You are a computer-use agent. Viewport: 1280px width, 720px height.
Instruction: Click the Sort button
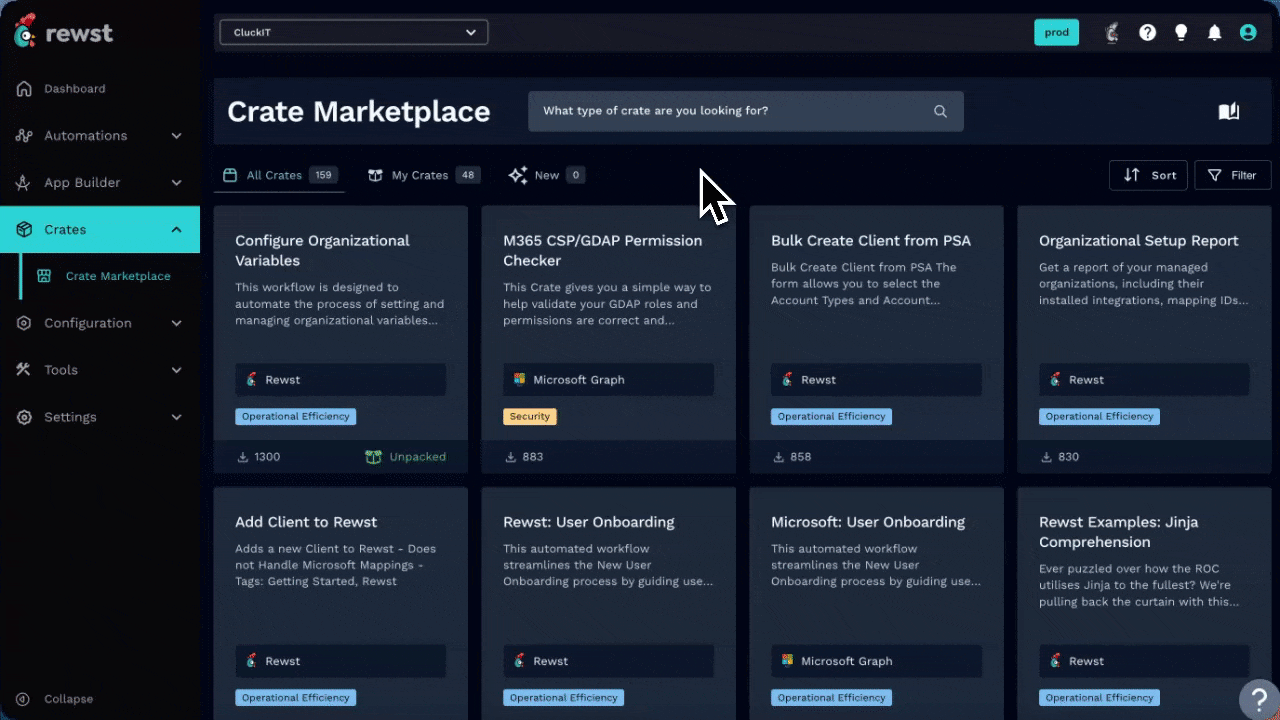[1148, 175]
